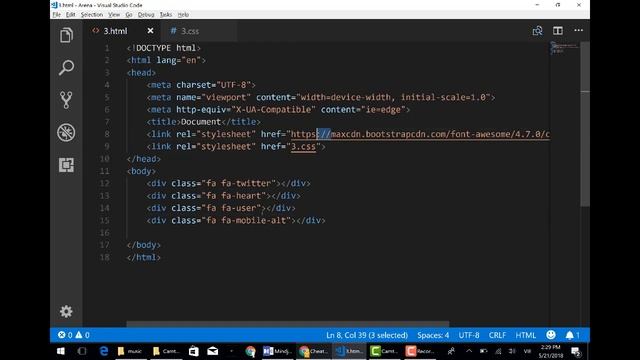Switch to the Chrome Cheat window in the taskbar
The image size is (640, 360).
(313, 351)
